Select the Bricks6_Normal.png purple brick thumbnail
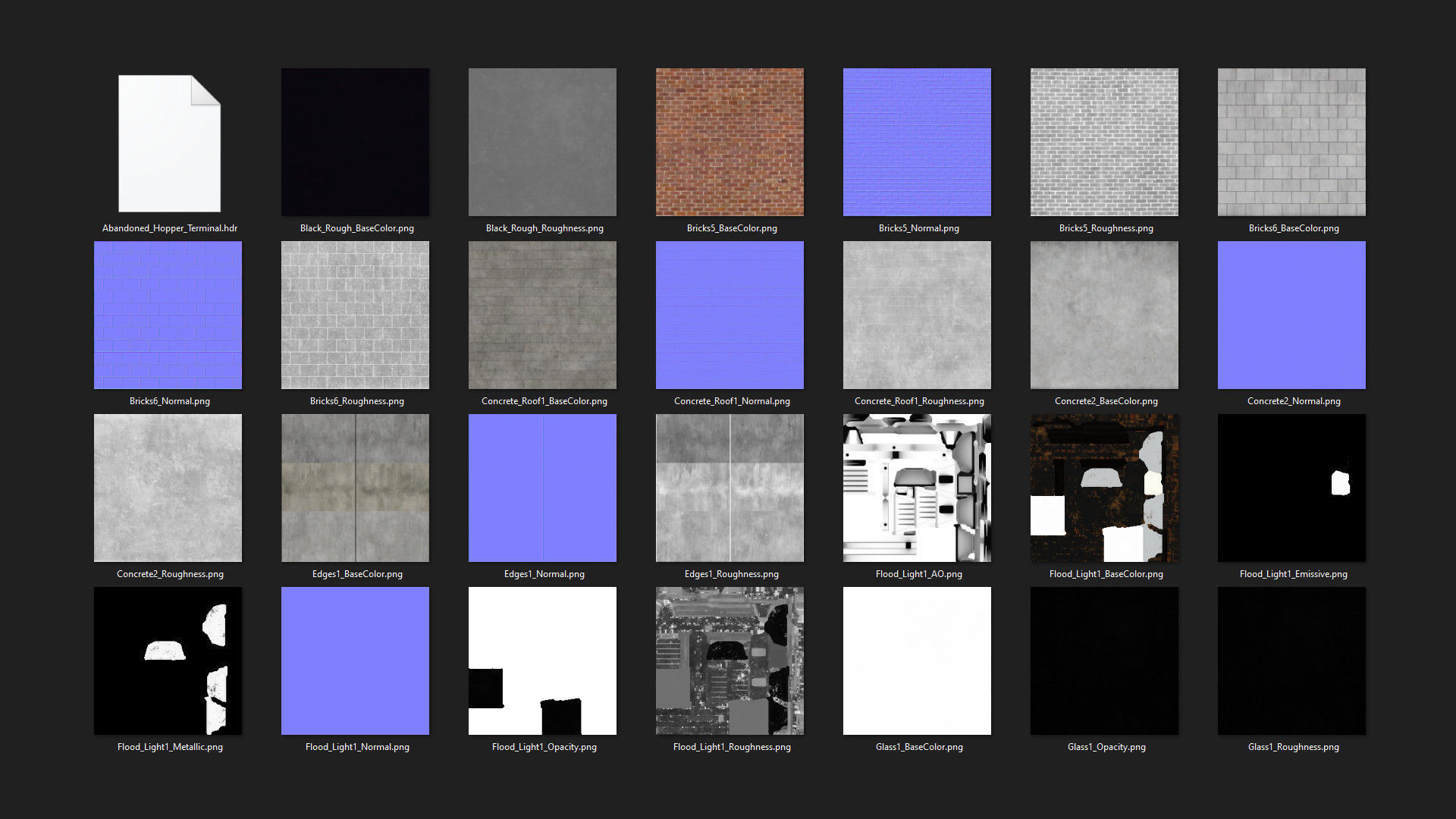This screenshot has width=1456, height=819. point(168,315)
